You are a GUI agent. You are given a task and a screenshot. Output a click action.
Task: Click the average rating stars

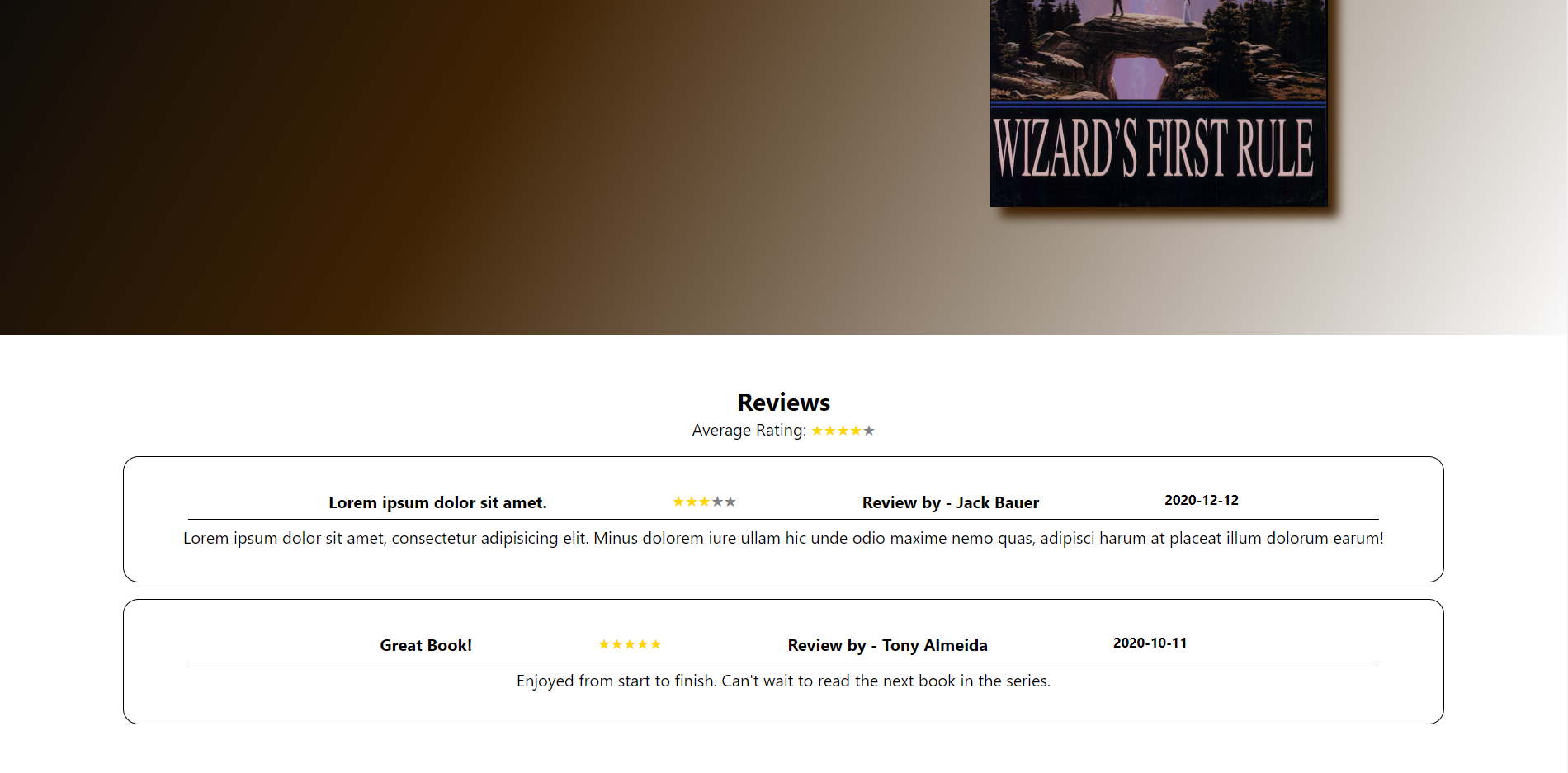point(843,431)
